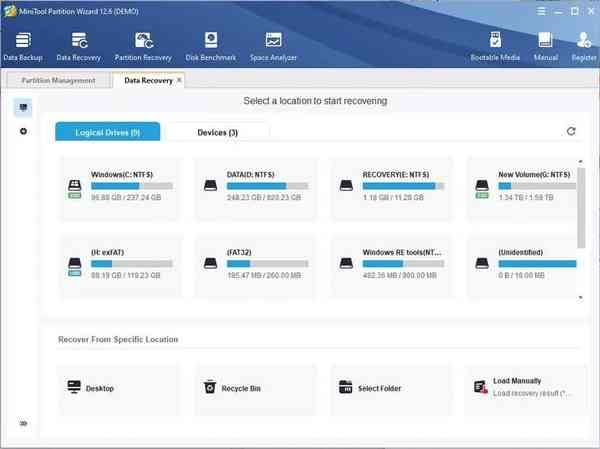Viewport: 600px width, 449px height.
Task: Click the drive list scroll down arrow
Action: point(581,297)
